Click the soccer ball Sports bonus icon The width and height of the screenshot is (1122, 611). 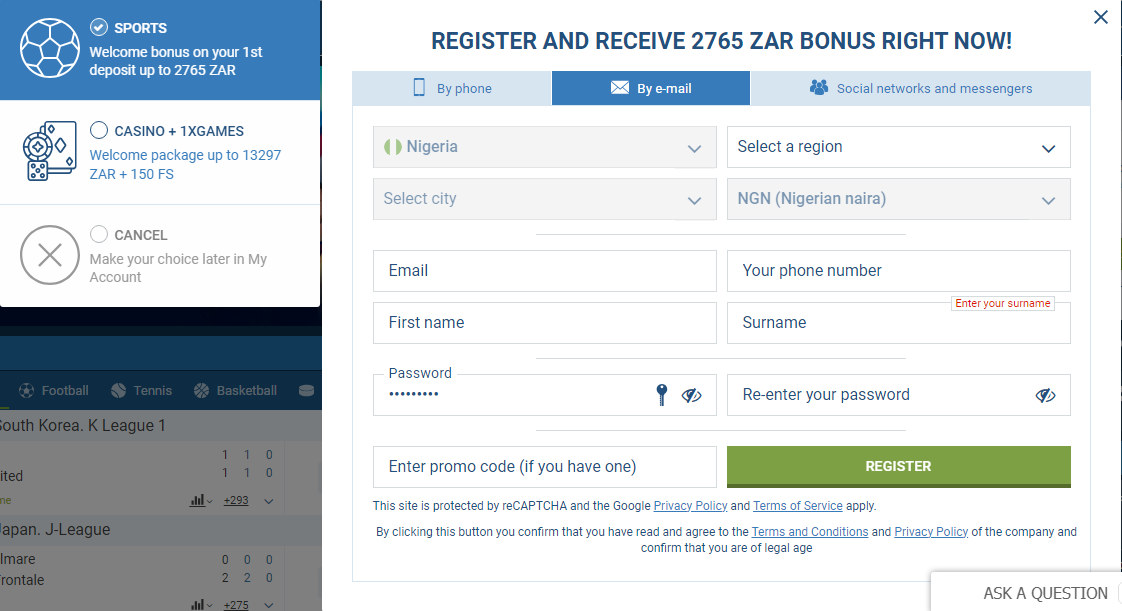pyautogui.click(x=49, y=49)
